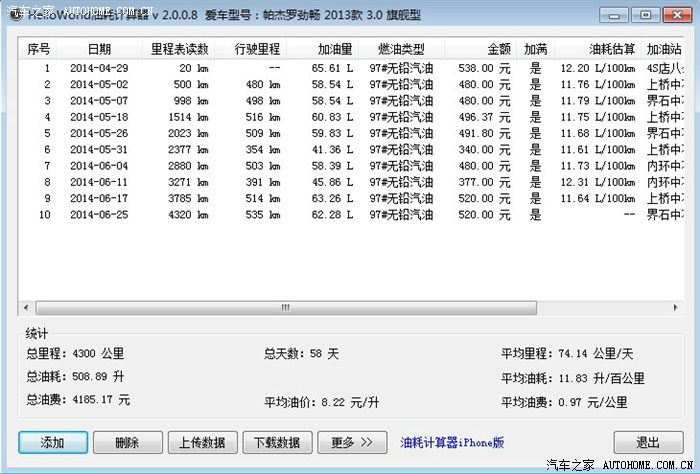Maximize the fuel calculator window

click(x=646, y=15)
